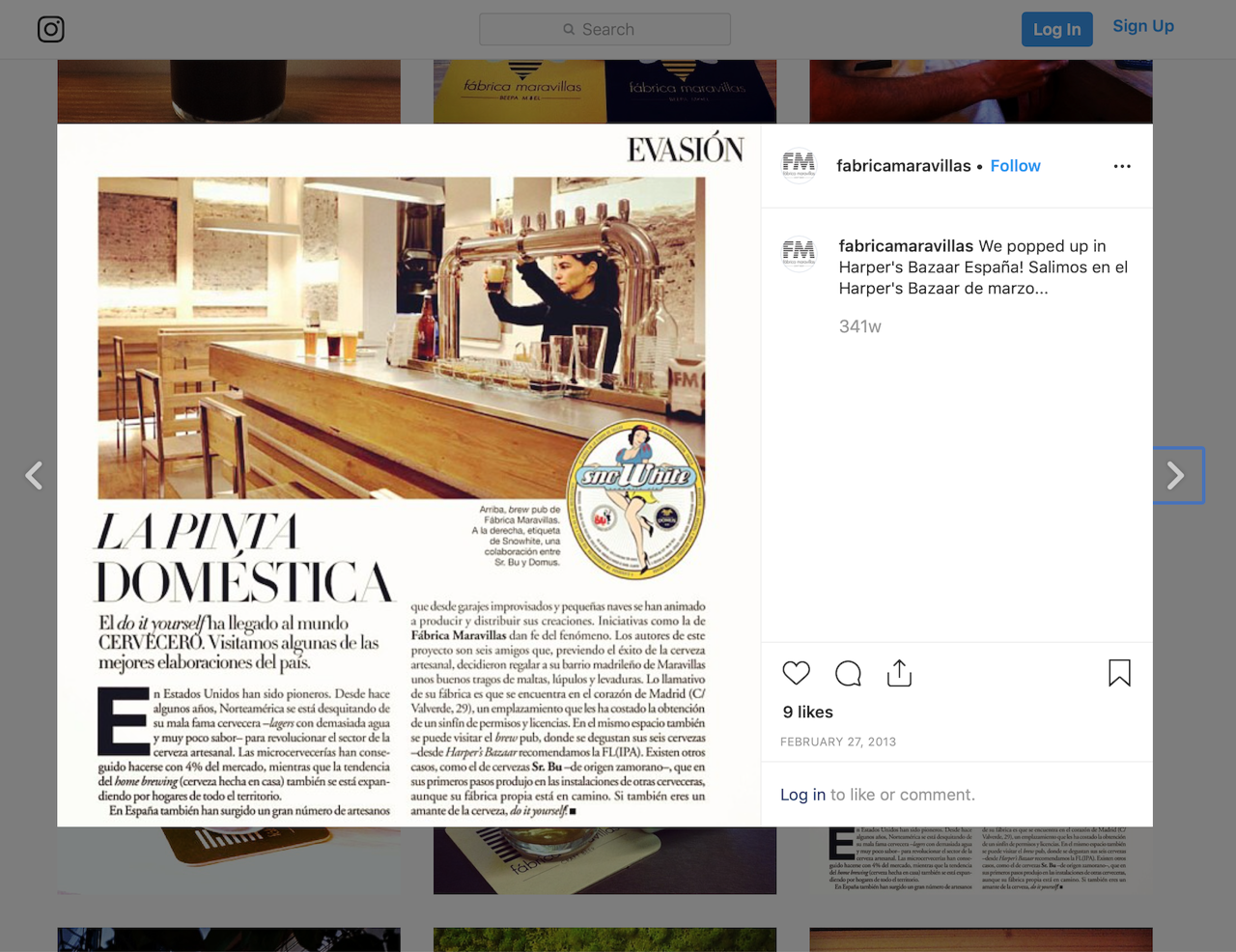The height and width of the screenshot is (952, 1236).
Task: Click the Log in to like or comment link
Action: point(802,795)
